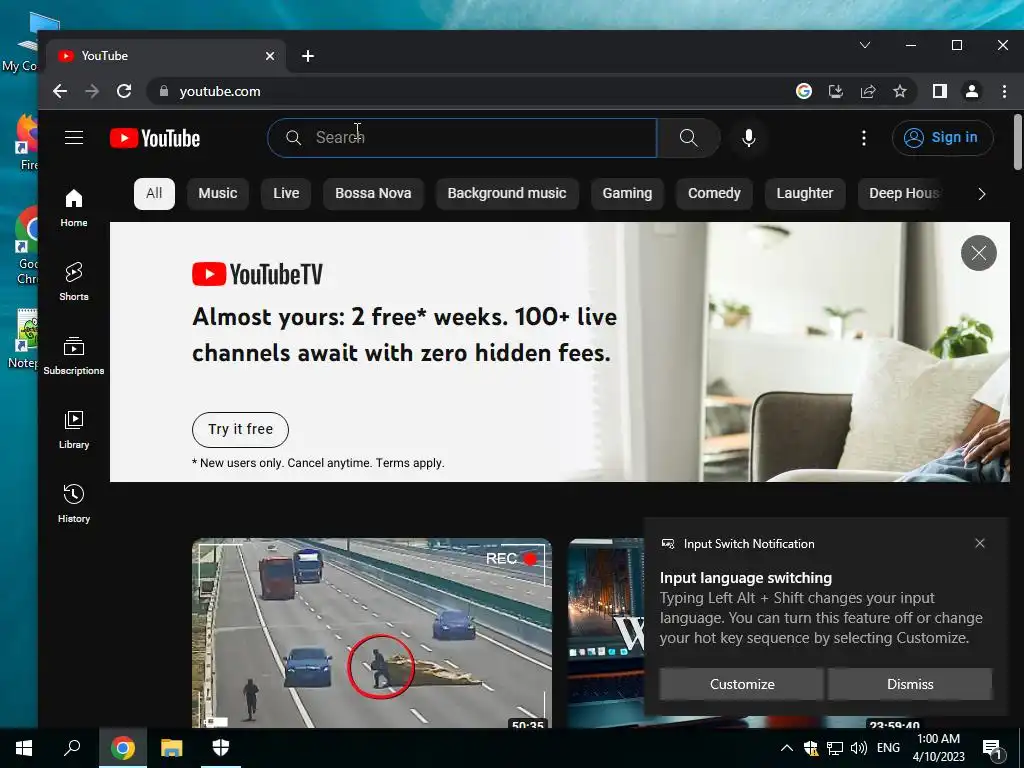Select the Laughter filter chip
The height and width of the screenshot is (768, 1024).
pos(805,193)
